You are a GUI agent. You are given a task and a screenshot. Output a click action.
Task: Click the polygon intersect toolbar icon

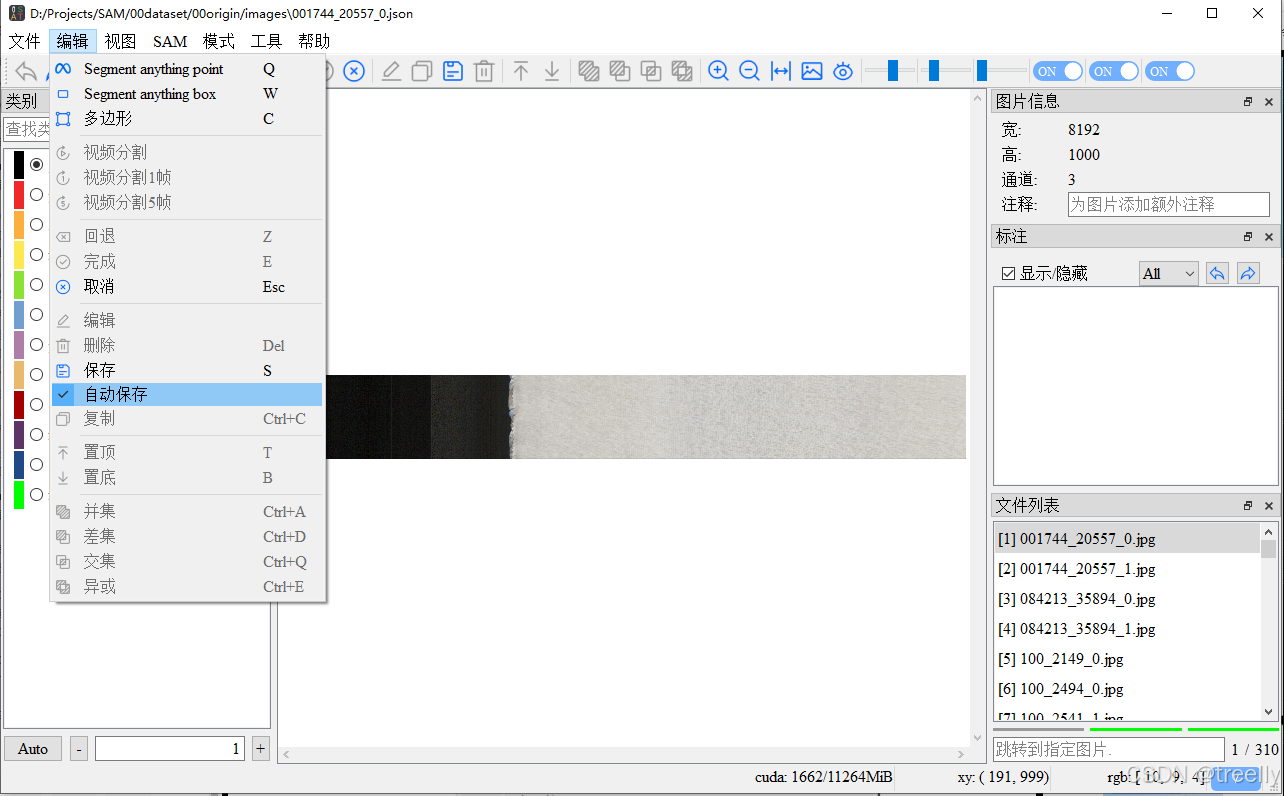(651, 71)
